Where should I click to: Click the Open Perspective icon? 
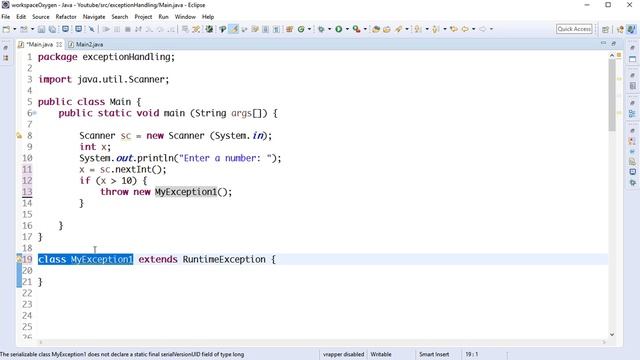click(x=605, y=29)
